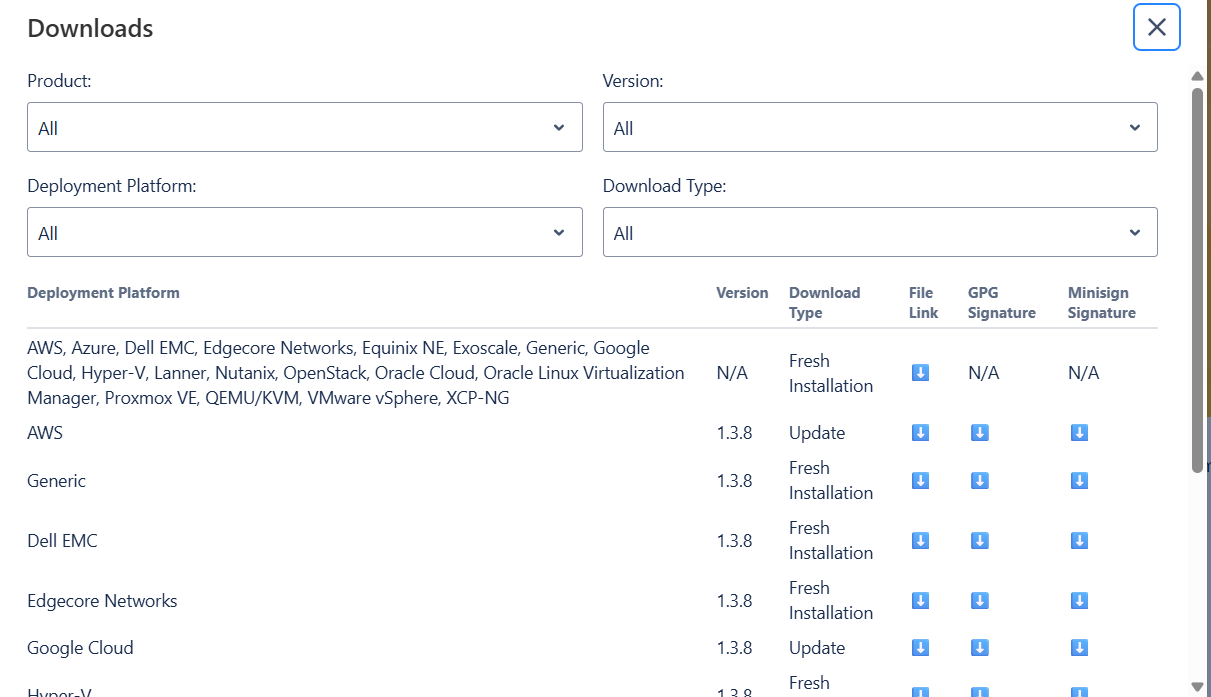The image size is (1211, 697).
Task: Download the Minisign signature for Dell EMC
Action: pyautogui.click(x=1078, y=540)
